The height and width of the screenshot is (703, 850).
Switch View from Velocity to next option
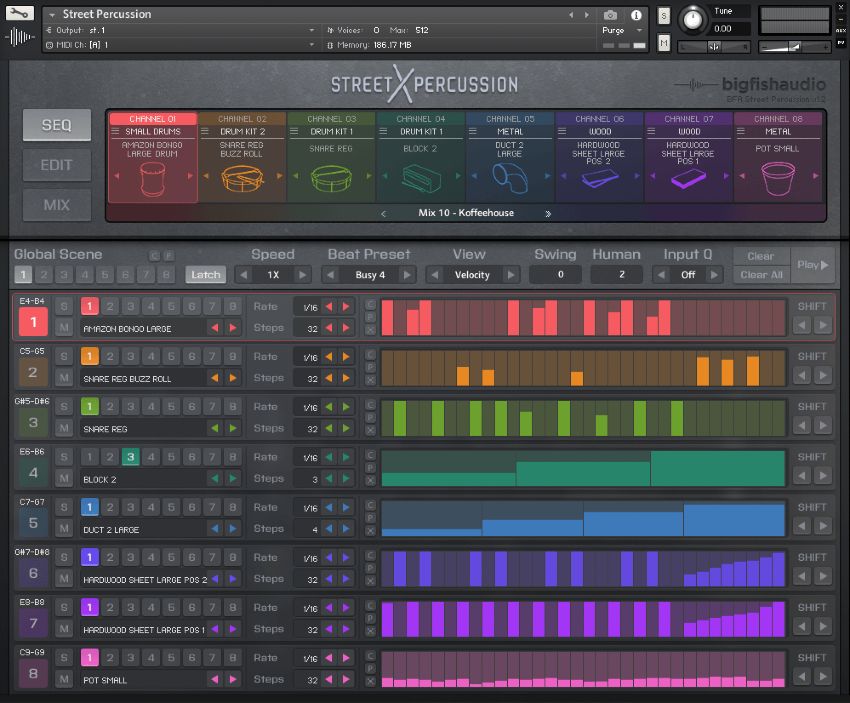pyautogui.click(x=511, y=275)
